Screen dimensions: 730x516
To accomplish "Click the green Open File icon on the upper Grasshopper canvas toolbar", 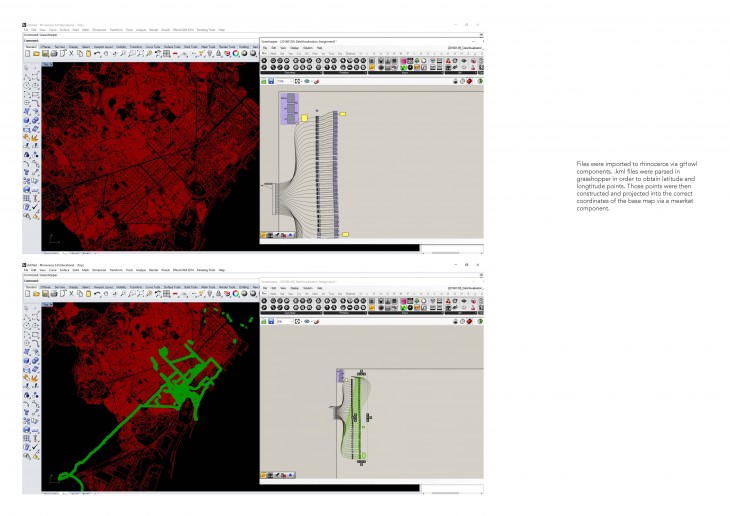I will click(265, 81).
